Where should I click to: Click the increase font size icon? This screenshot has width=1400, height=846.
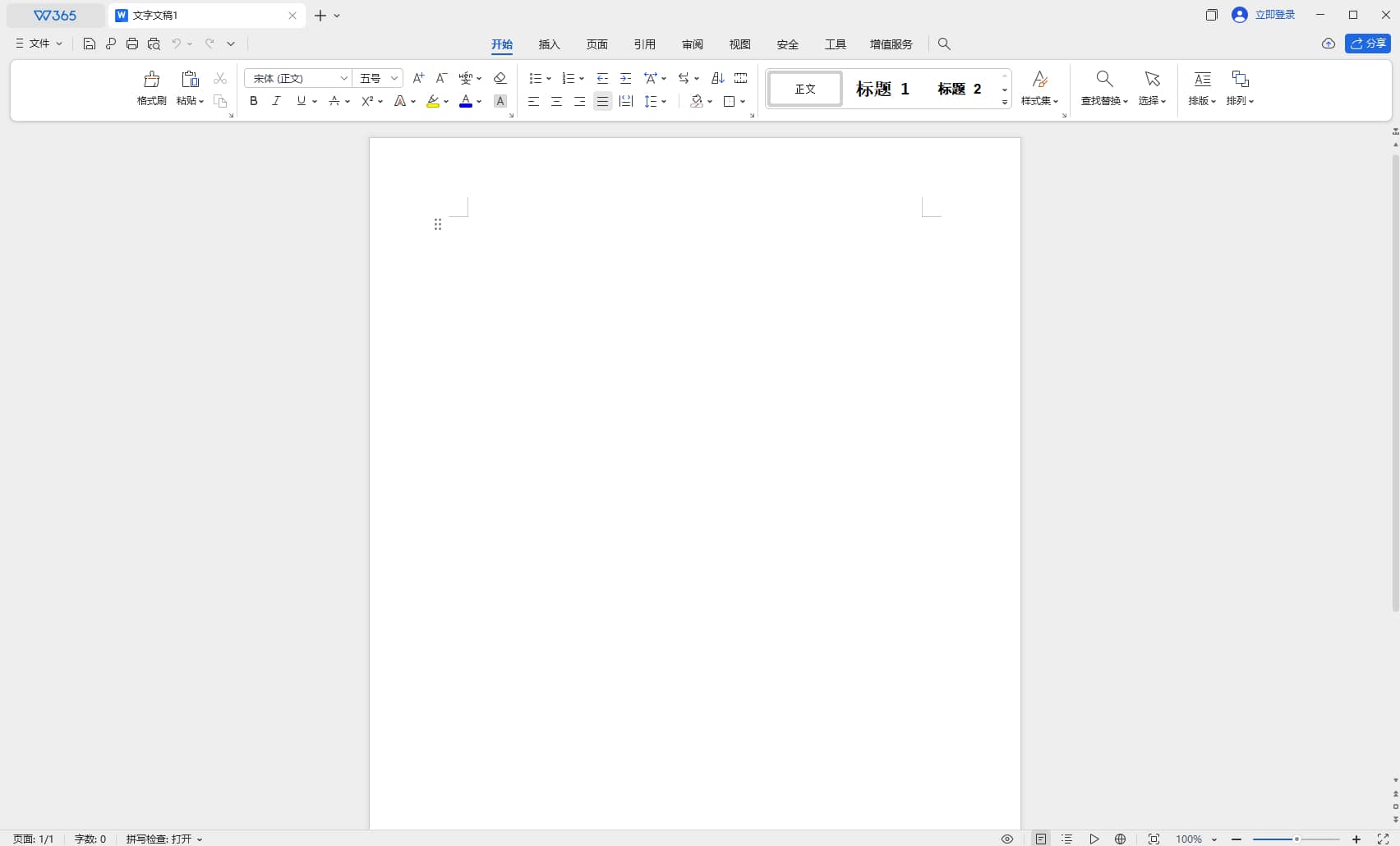[x=418, y=78]
